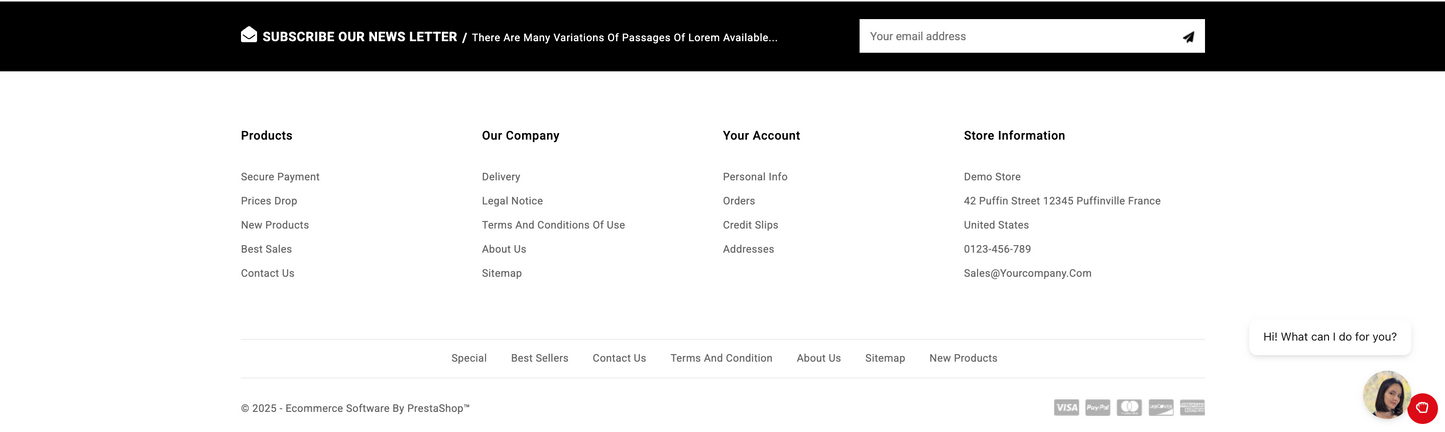Read the Legal Notice page

[x=512, y=201]
